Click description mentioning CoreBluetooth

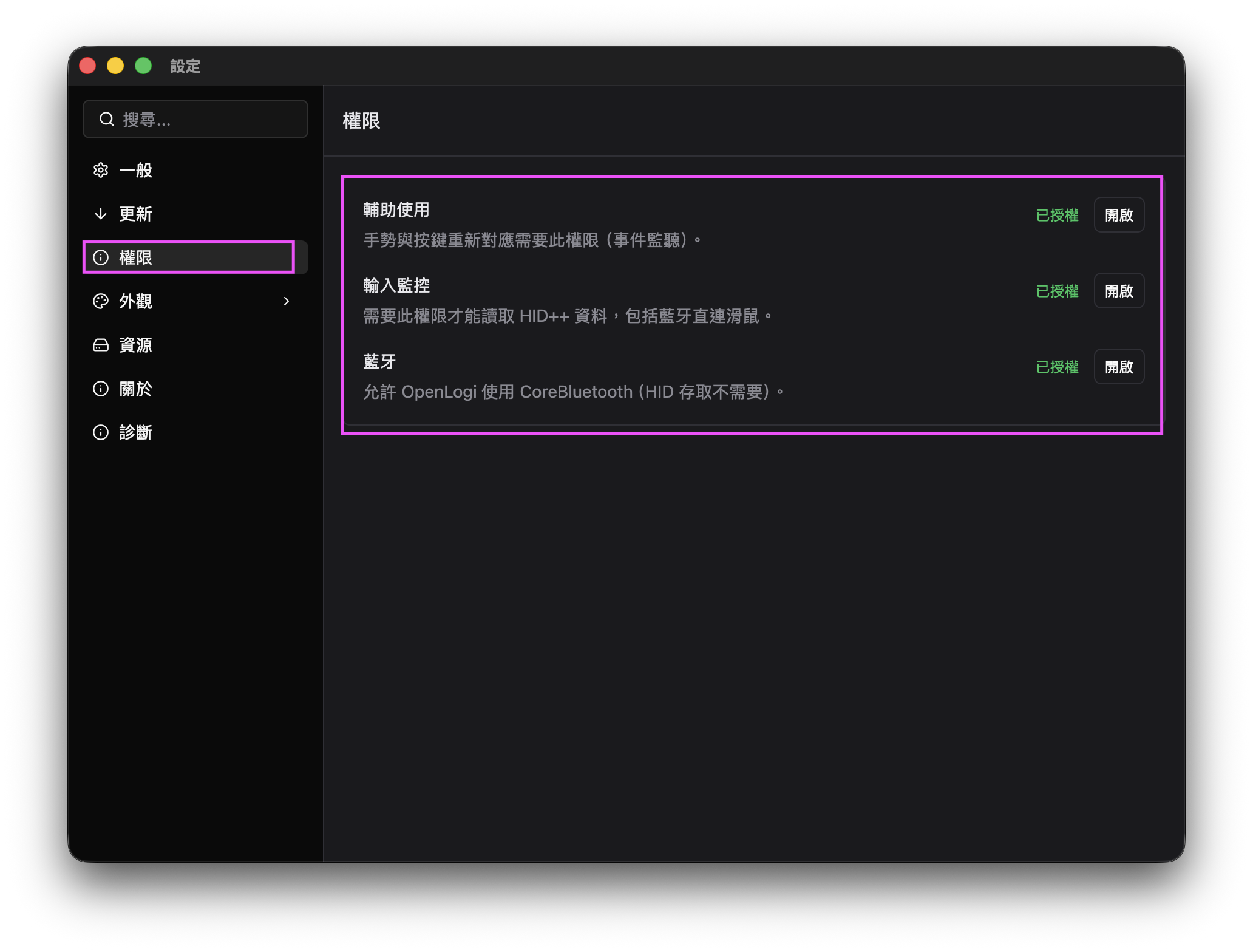pos(574,392)
